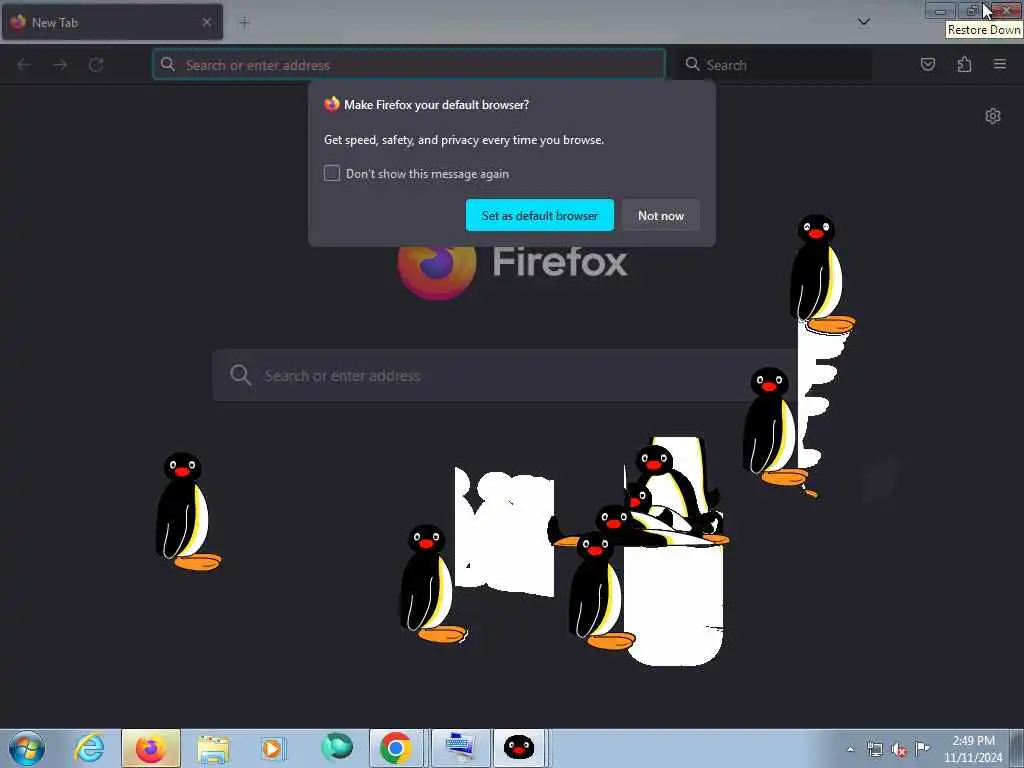Click the Show desktop strip beside the clock
This screenshot has height=768, width=1024.
pyautogui.click(x=1017, y=748)
